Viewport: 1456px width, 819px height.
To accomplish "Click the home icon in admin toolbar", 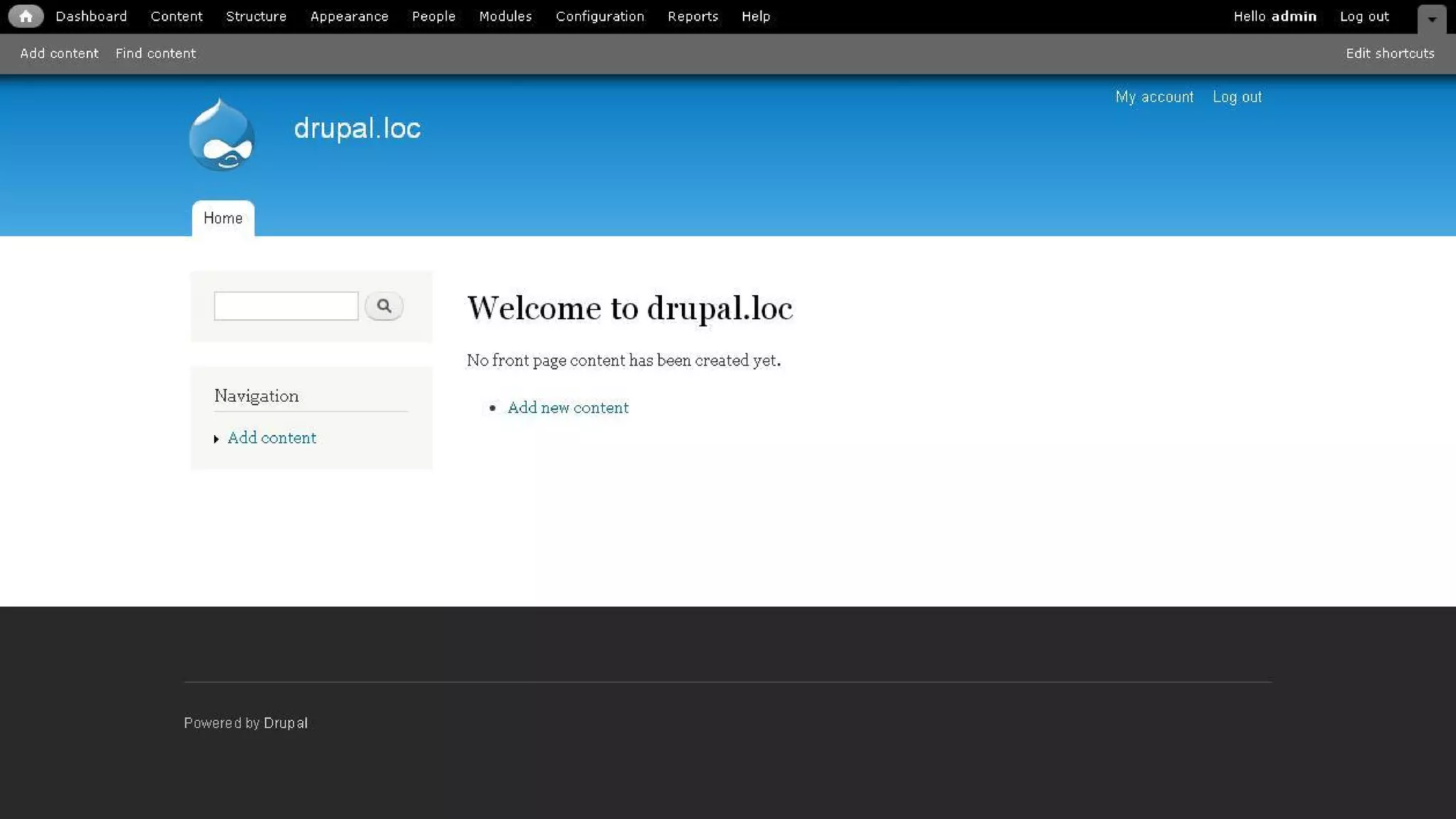I will click(x=26, y=16).
